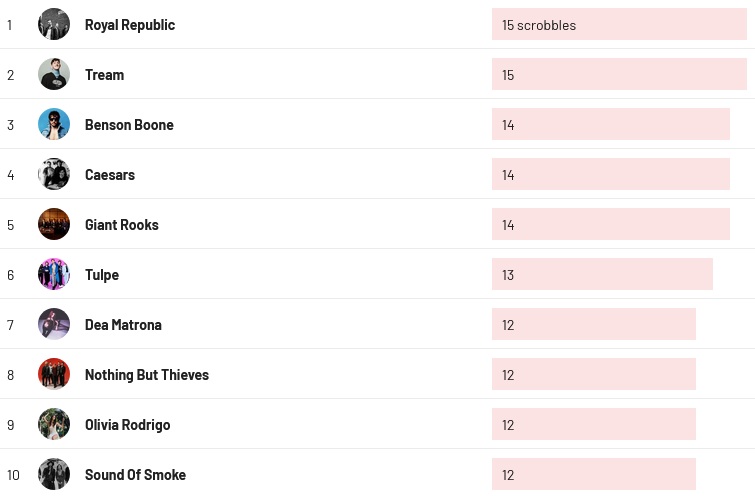Open the Sound Of Smoke name link
The height and width of the screenshot is (496, 755).
click(135, 475)
